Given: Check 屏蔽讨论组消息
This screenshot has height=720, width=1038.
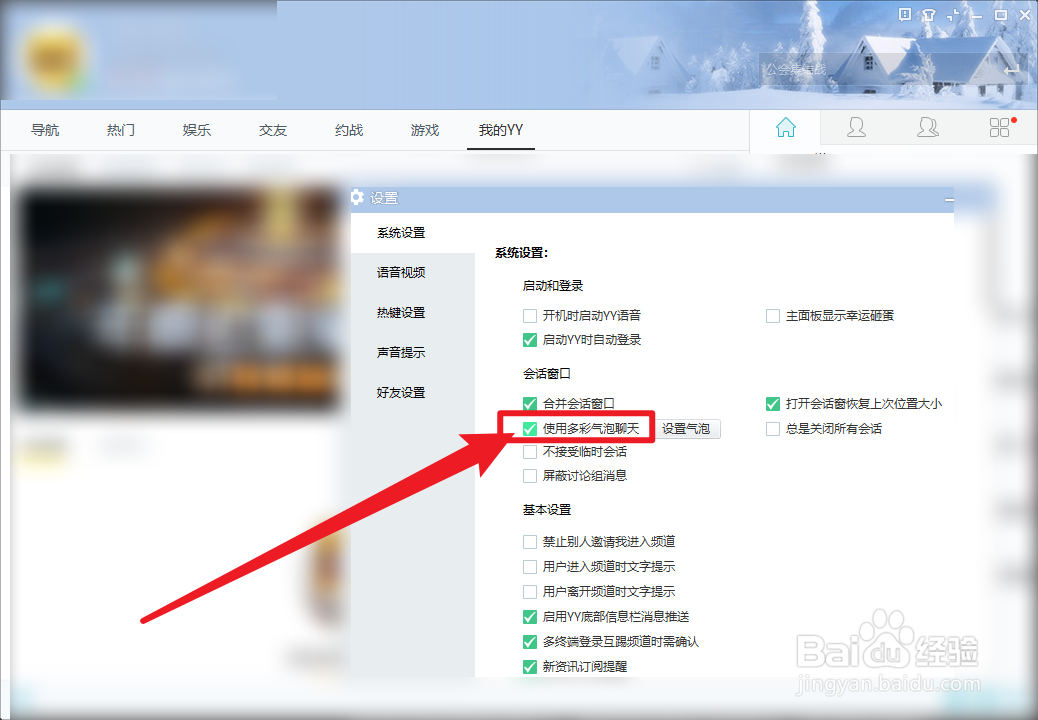Looking at the screenshot, I should (530, 476).
